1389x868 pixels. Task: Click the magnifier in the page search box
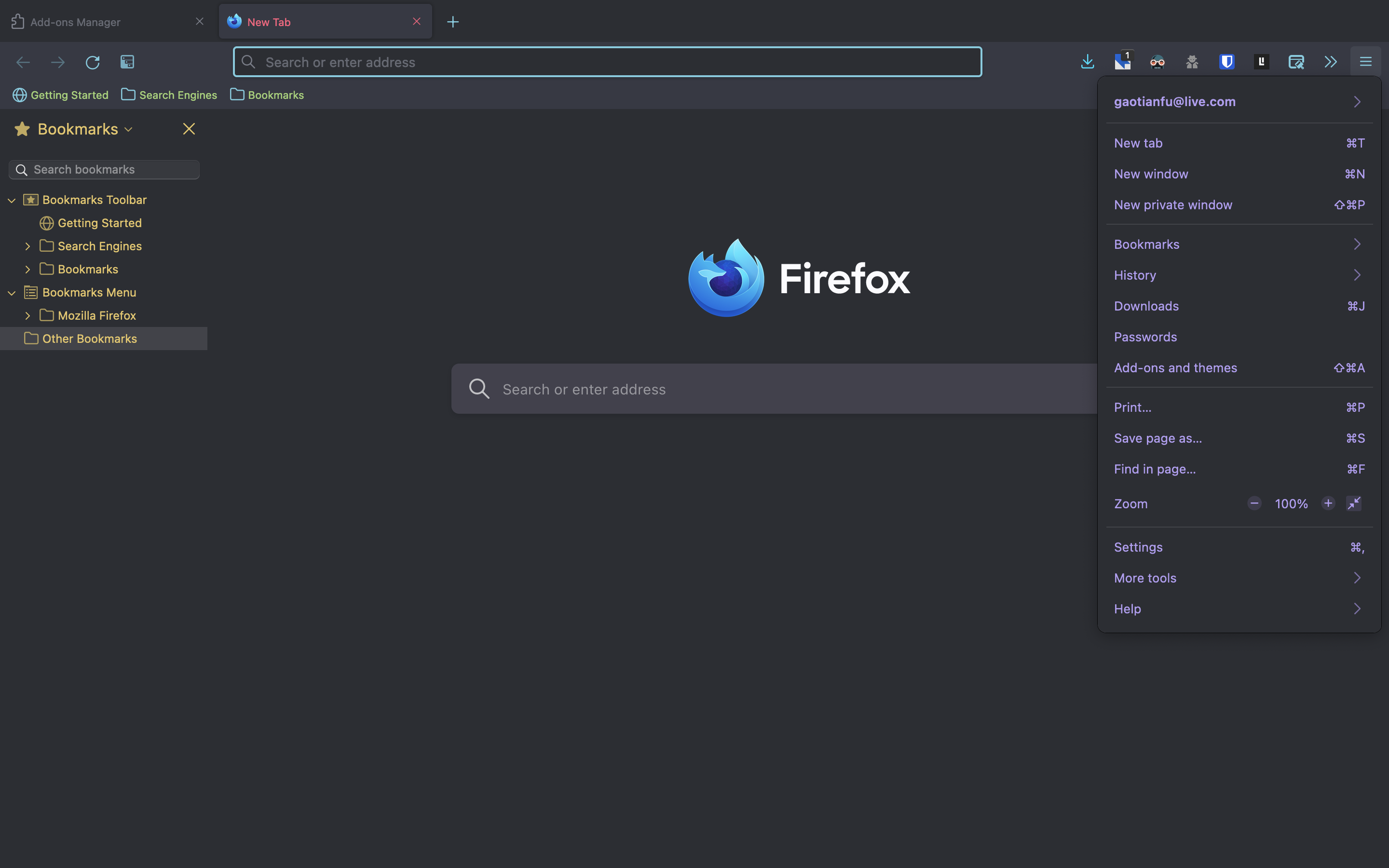pyautogui.click(x=479, y=389)
